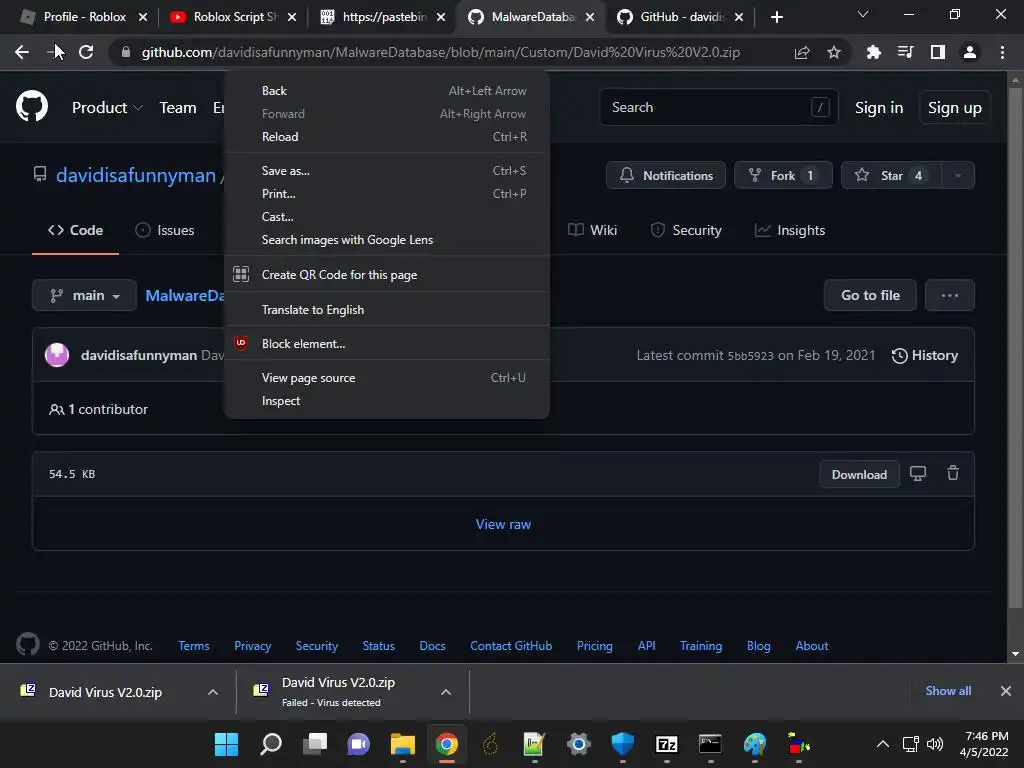This screenshot has height=768, width=1024.
Task: Click the lock icon in the address bar
Action: tap(125, 52)
